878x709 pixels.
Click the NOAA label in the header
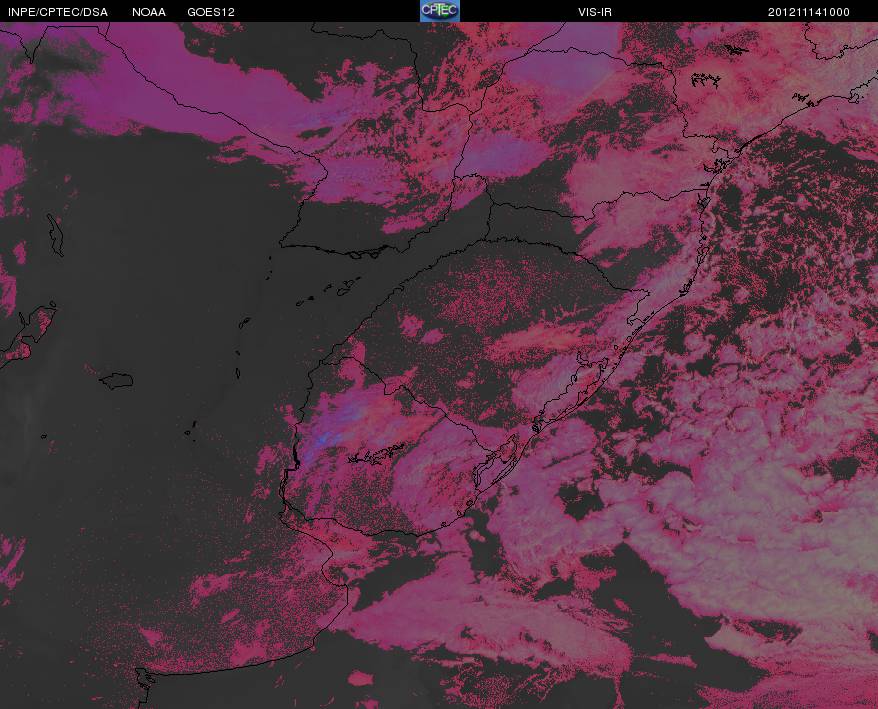149,12
